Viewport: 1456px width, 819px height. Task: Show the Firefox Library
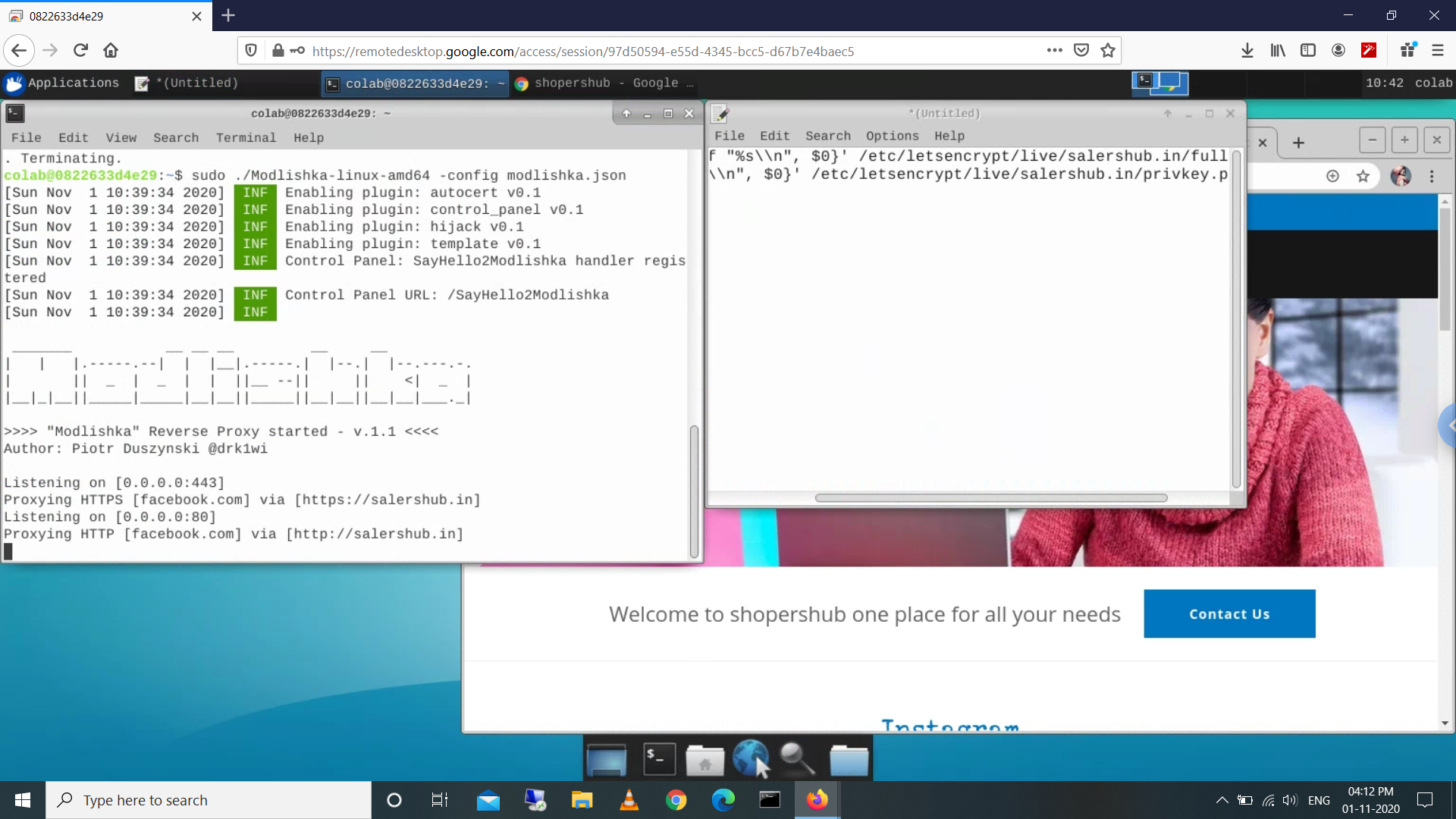[x=1278, y=50]
